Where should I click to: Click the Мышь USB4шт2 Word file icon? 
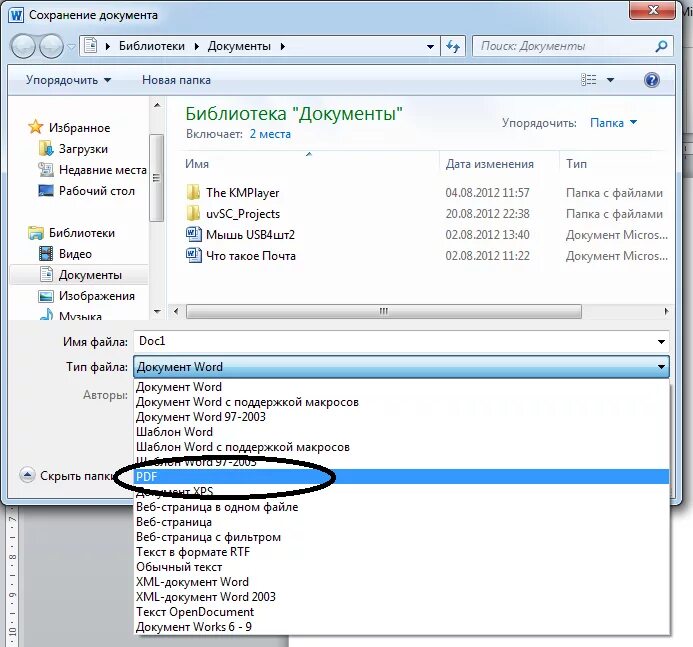[x=194, y=234]
